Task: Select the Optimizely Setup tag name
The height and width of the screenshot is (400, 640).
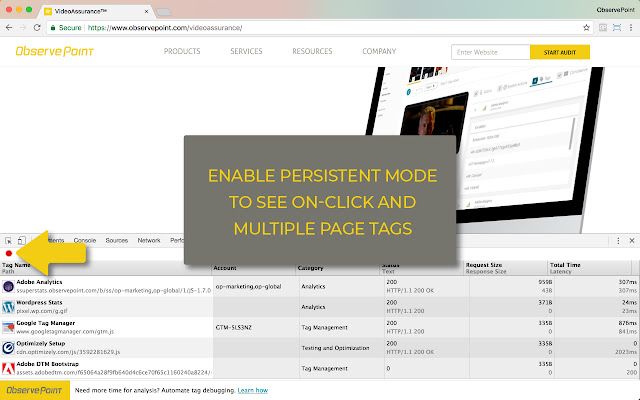Action: [41, 343]
